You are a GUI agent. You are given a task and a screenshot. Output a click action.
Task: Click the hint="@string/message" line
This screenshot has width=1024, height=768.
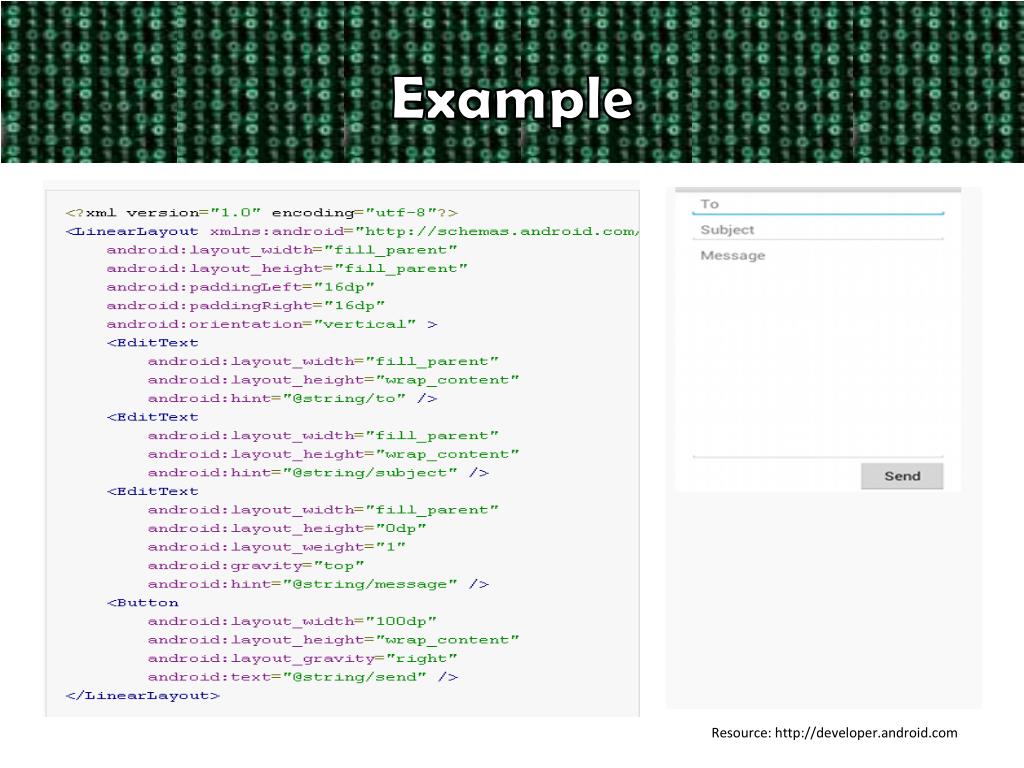(x=318, y=584)
